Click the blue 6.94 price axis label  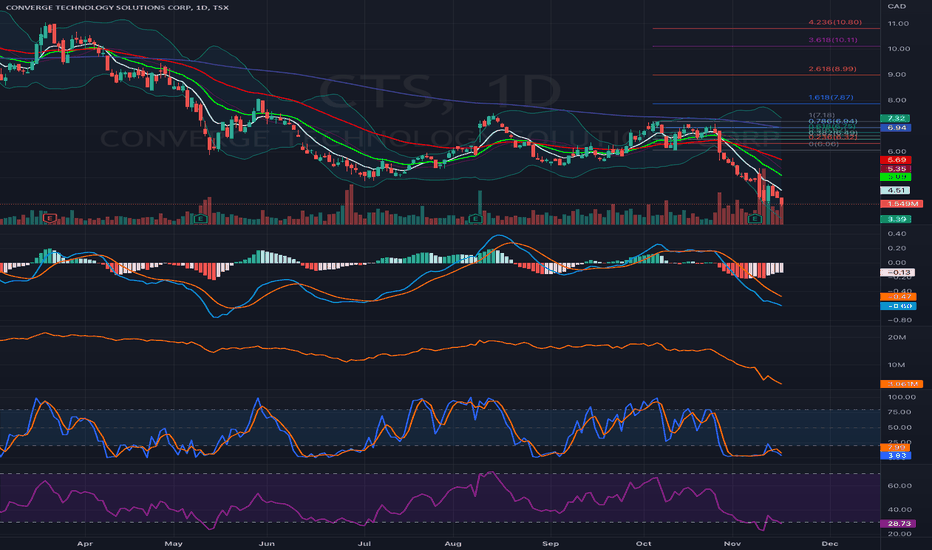pyautogui.click(x=895, y=128)
